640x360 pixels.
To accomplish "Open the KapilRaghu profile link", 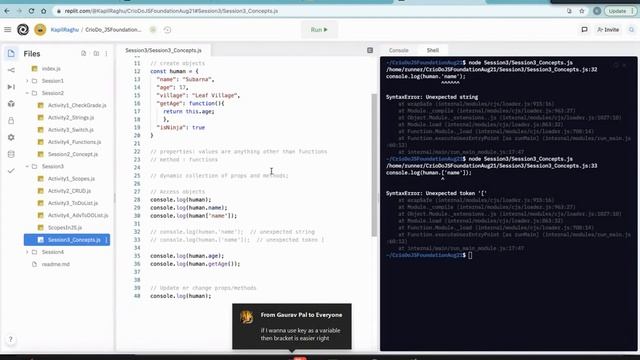I will (64, 29).
